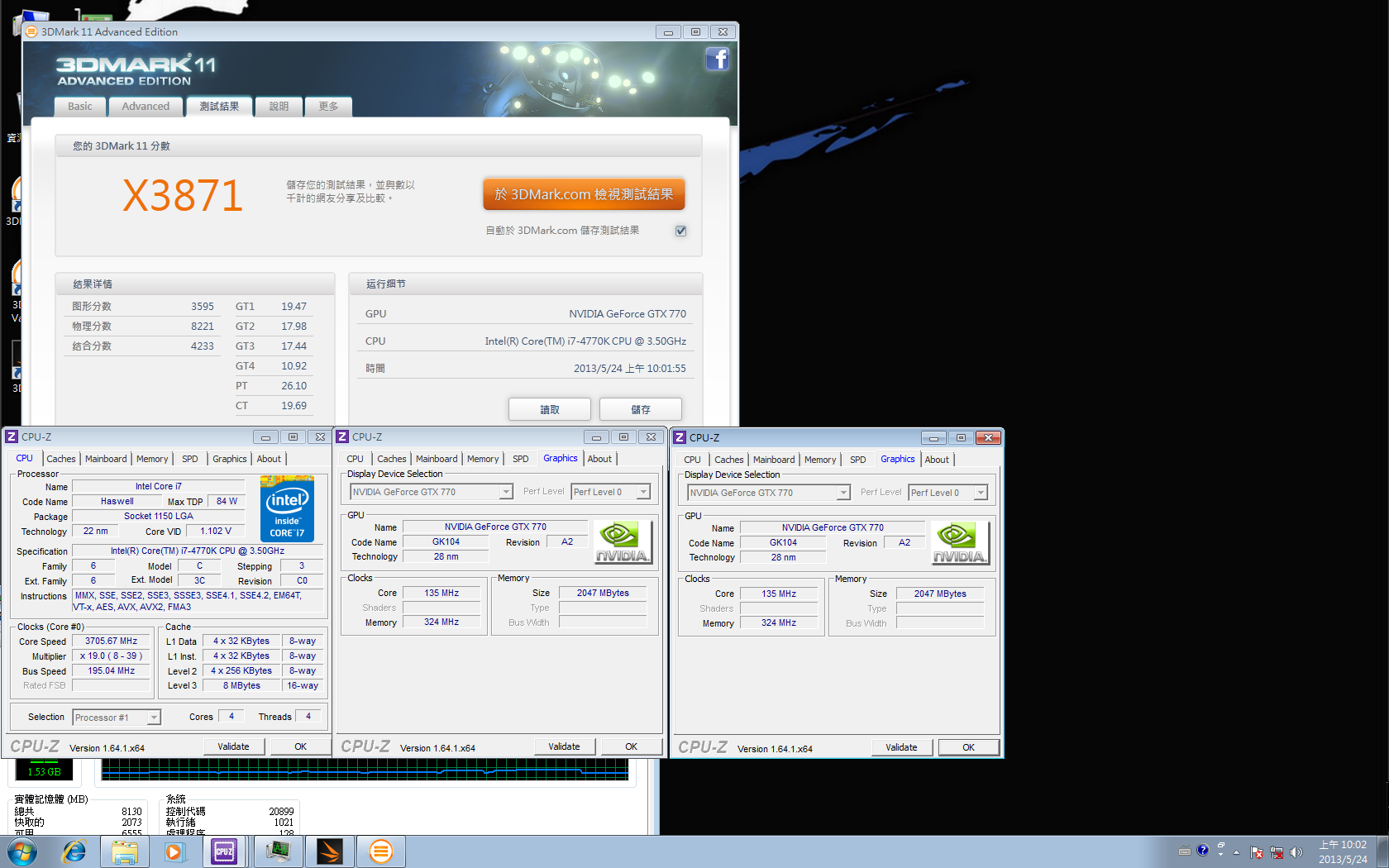Screen dimensions: 1389x868
Task: Open Windows Start menu orb
Action: [x=22, y=851]
